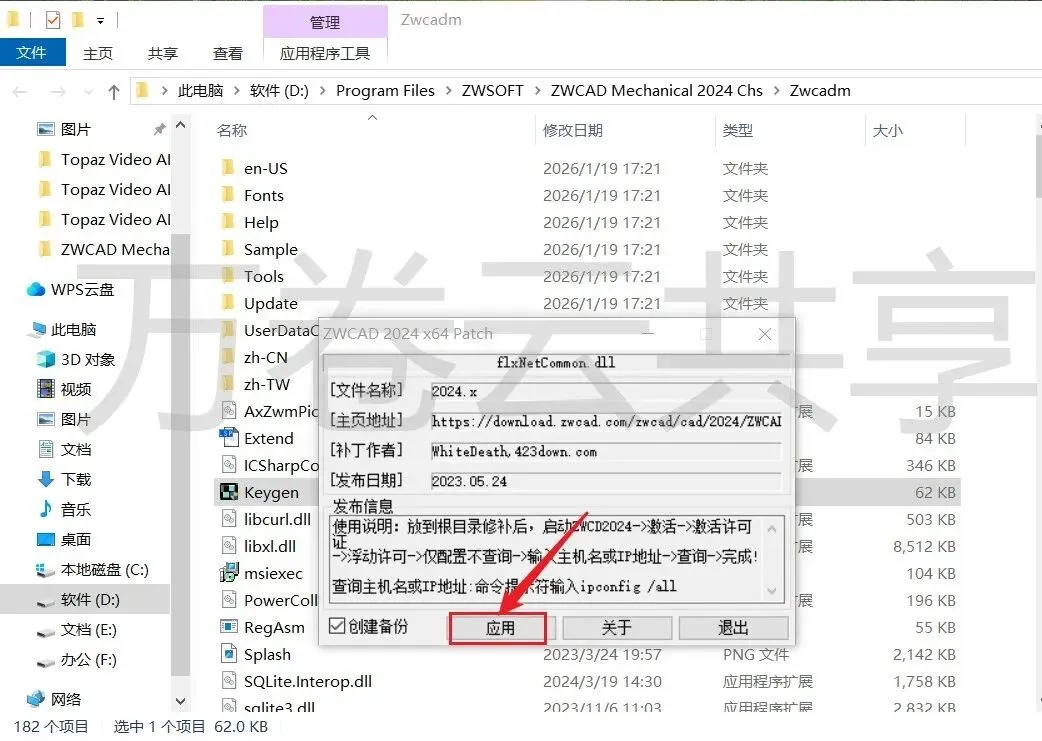Open the 应用程序工具 tab
Screen dimensions: 1042x741
tap(325, 53)
